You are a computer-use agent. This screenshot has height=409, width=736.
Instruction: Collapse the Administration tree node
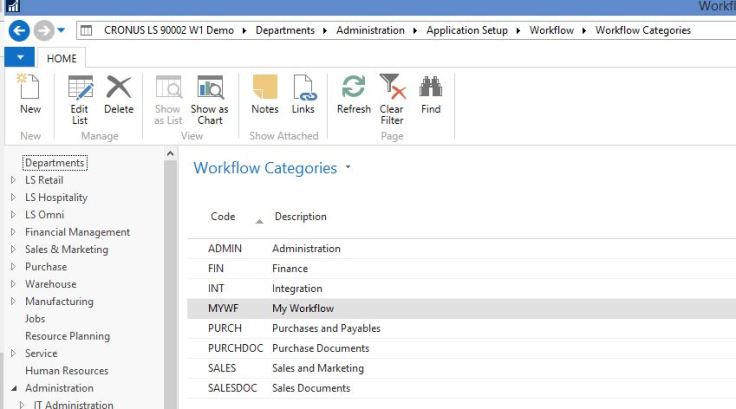click(14, 388)
